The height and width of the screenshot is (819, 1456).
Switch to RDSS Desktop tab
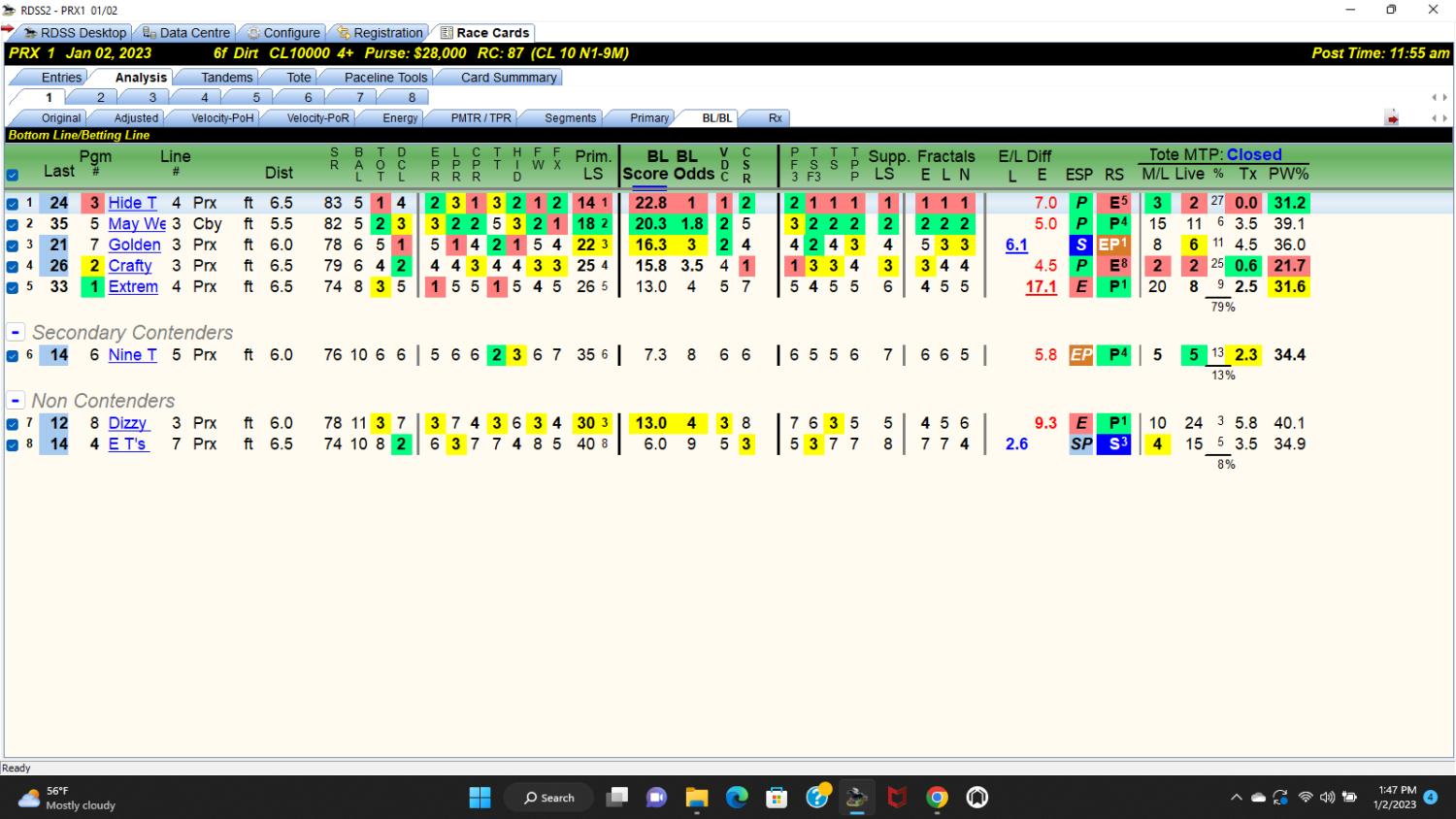[x=75, y=33]
